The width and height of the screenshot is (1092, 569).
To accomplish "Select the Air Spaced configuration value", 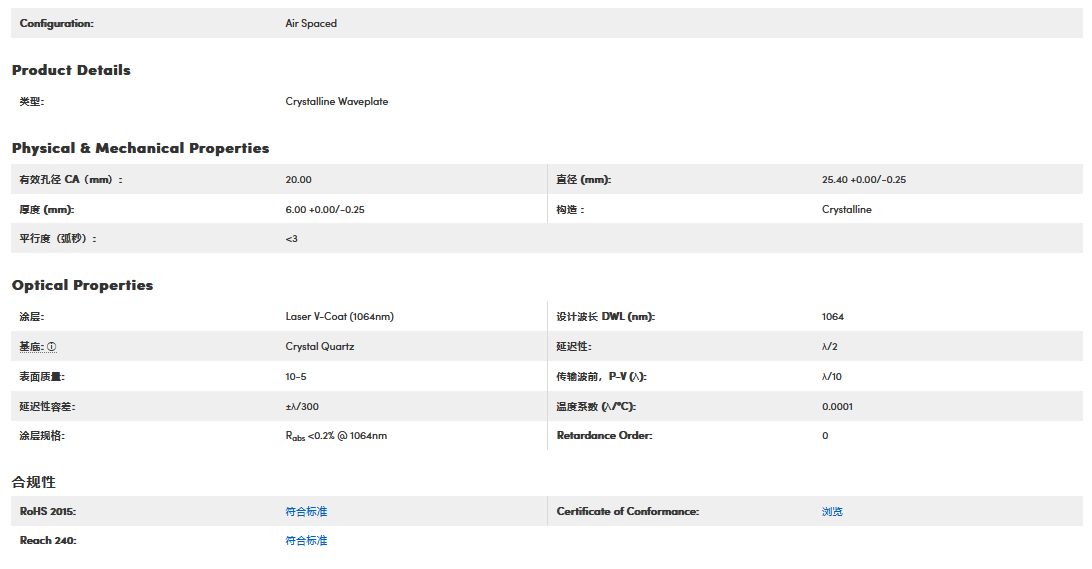I will pos(311,23).
